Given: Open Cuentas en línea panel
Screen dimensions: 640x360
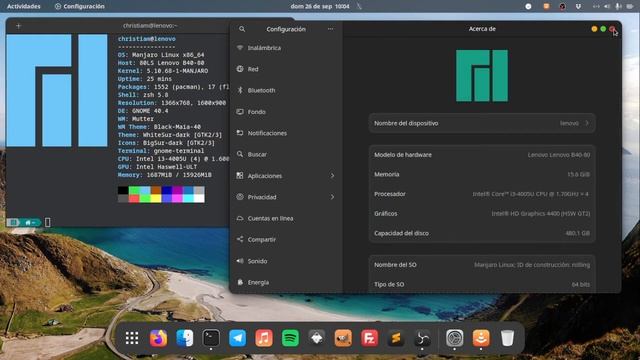Looking at the screenshot, I should [286, 218].
